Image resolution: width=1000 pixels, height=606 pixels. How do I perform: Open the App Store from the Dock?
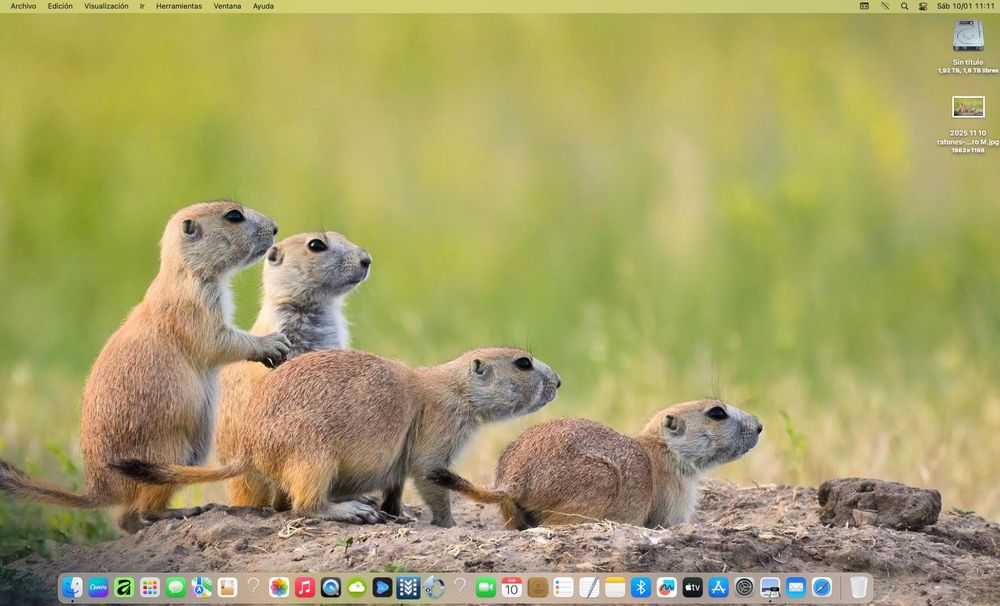click(718, 587)
